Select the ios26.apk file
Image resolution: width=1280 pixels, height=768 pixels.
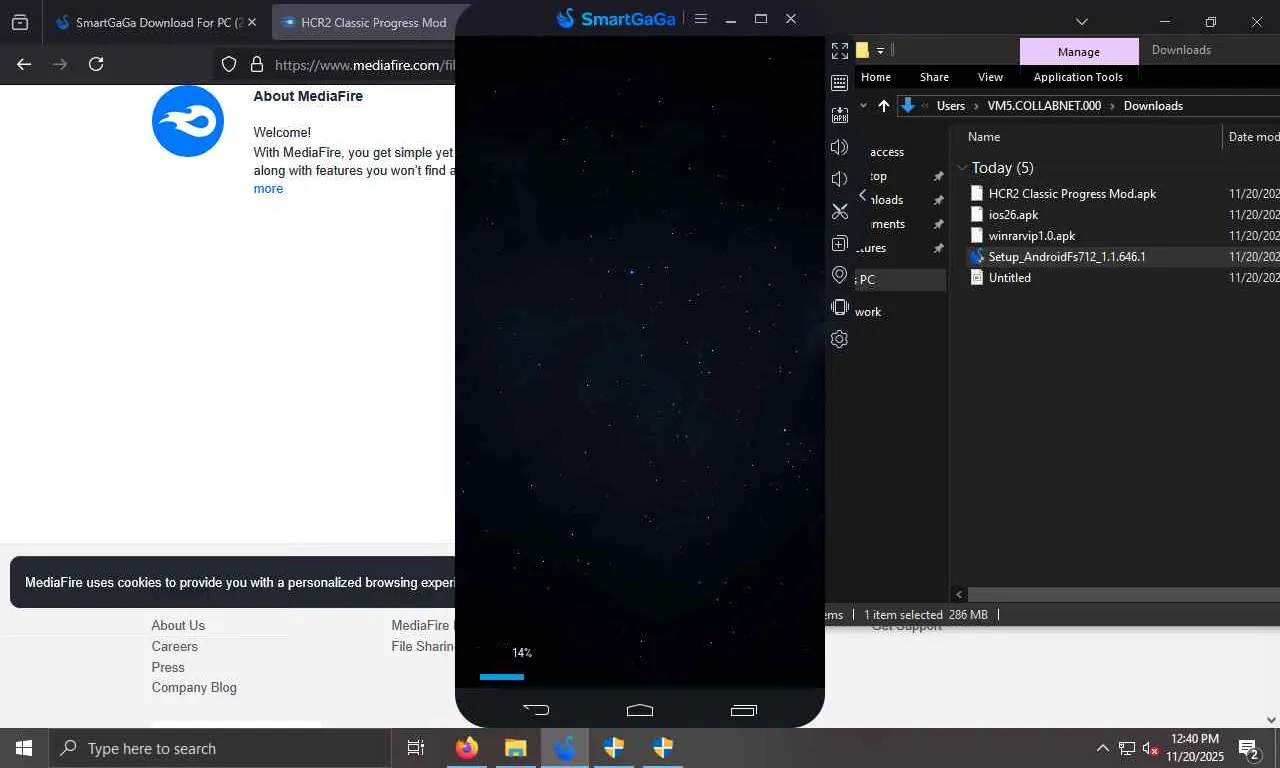click(1013, 215)
